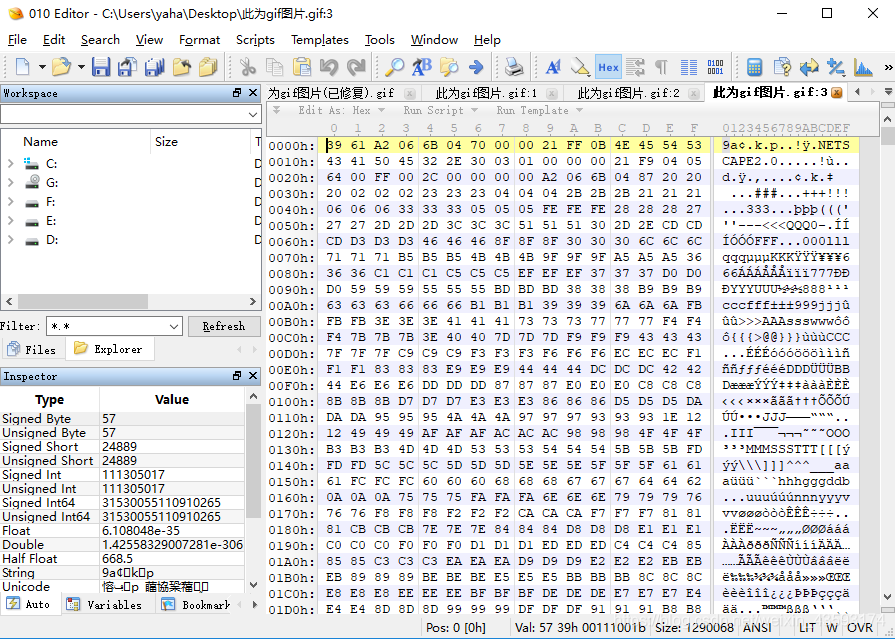Click the Font (A) icon
This screenshot has width=895, height=639.
click(553, 67)
